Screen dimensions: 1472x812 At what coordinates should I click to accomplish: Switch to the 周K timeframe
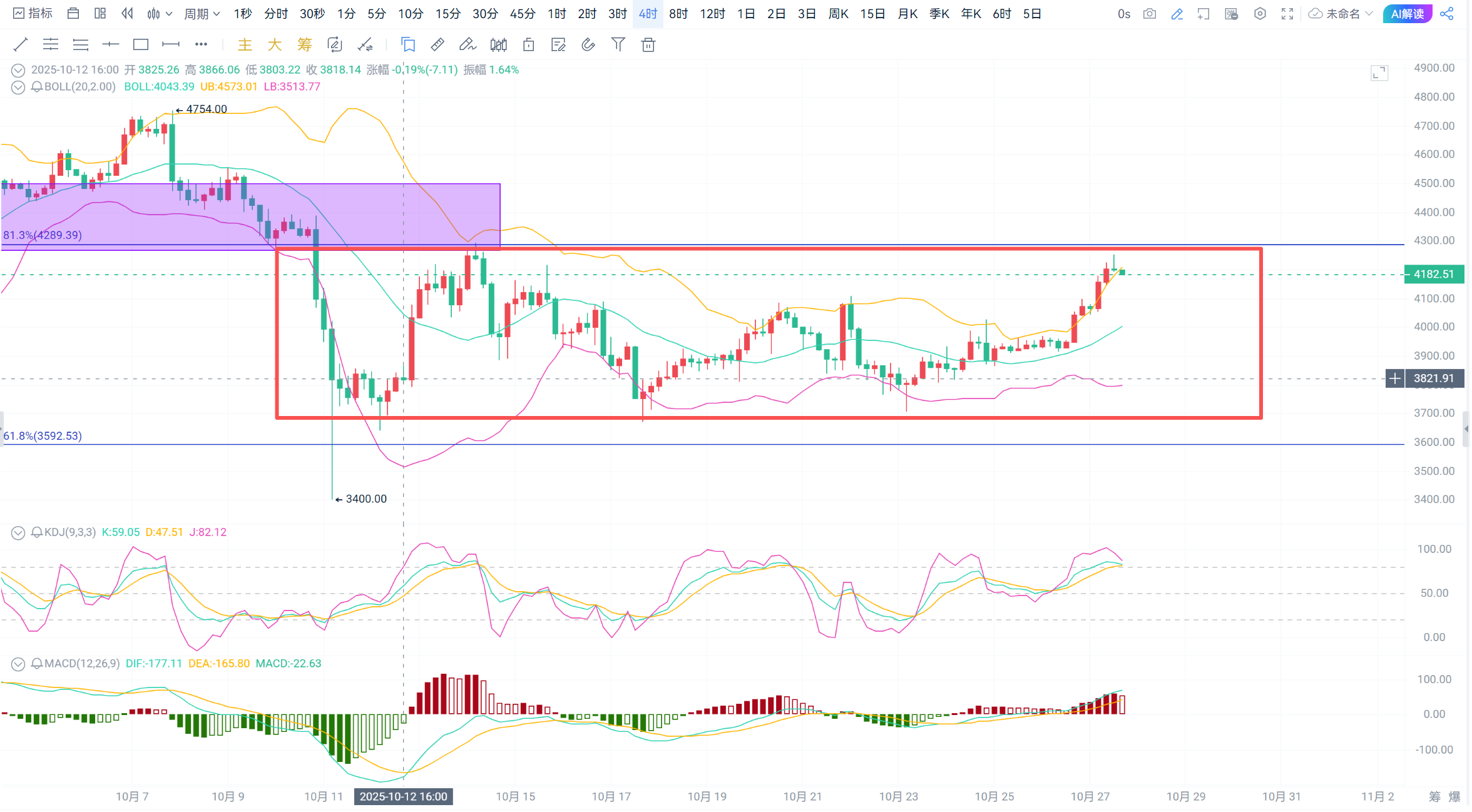pyautogui.click(x=838, y=14)
